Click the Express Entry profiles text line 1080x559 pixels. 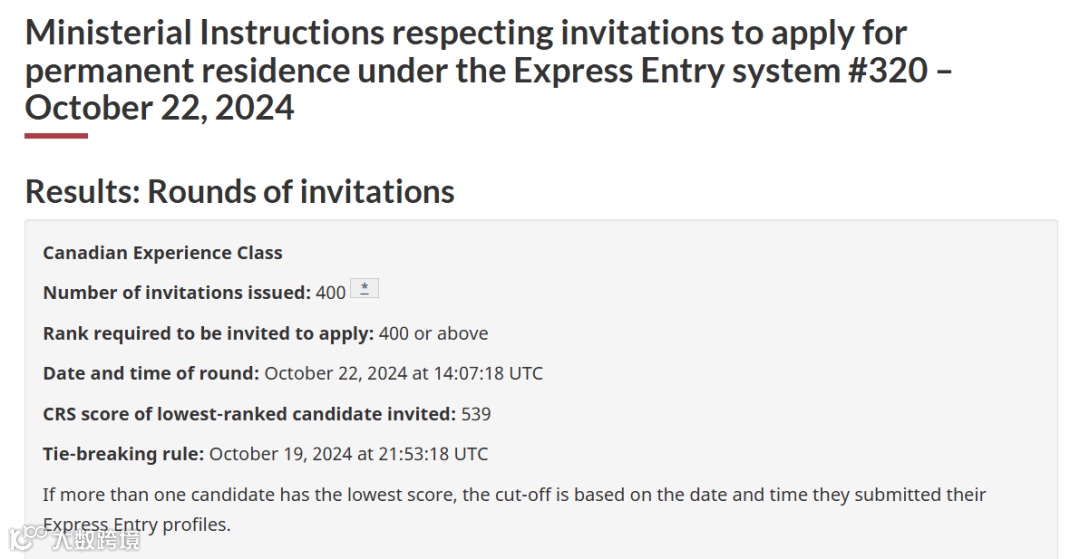136,525
